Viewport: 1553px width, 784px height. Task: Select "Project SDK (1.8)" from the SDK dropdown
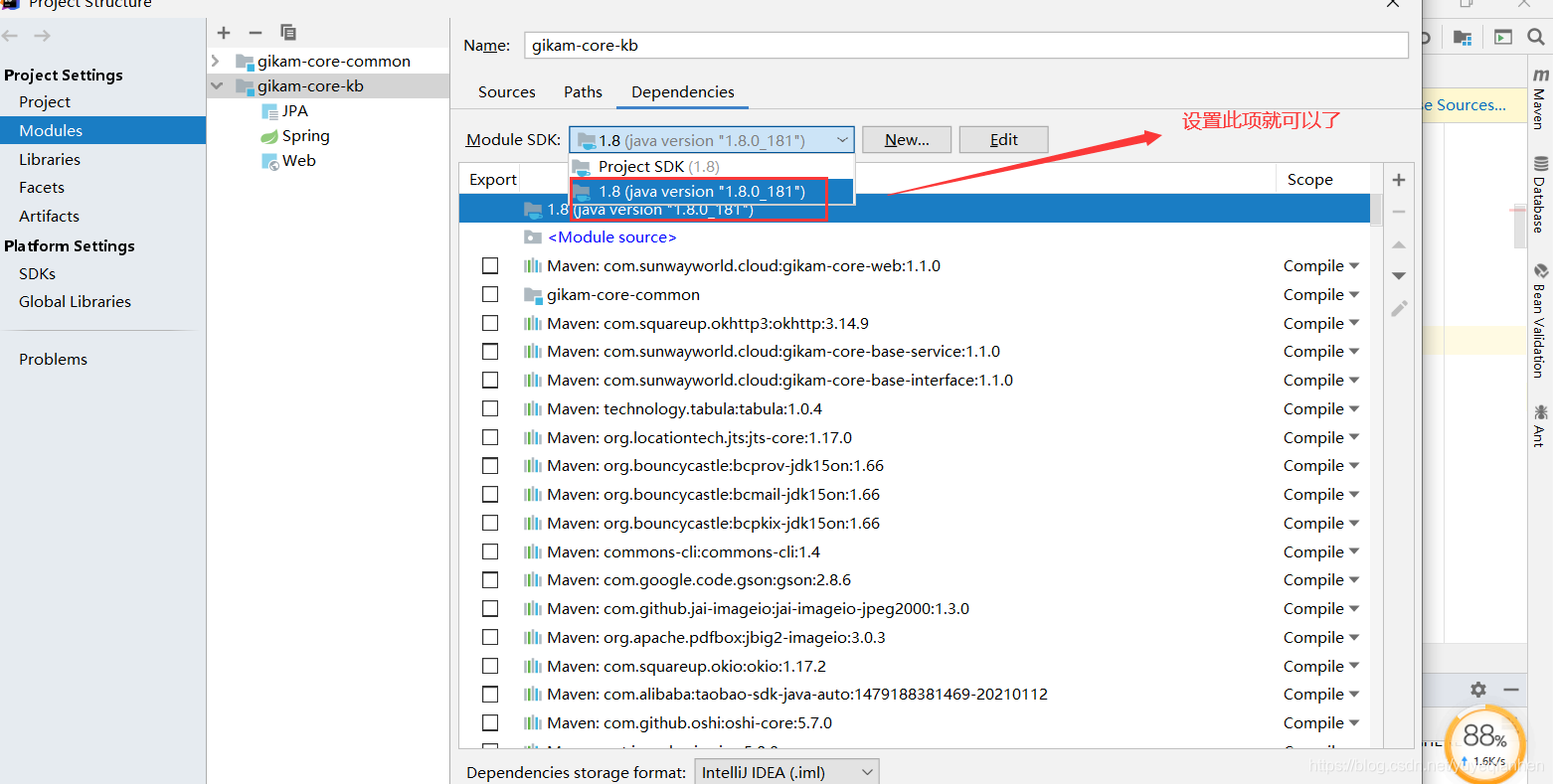(x=641, y=166)
